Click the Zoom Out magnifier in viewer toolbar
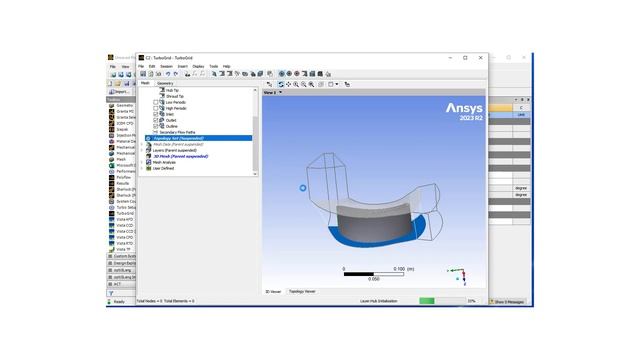Viewport: 640px width, 360px height. (x=304, y=84)
